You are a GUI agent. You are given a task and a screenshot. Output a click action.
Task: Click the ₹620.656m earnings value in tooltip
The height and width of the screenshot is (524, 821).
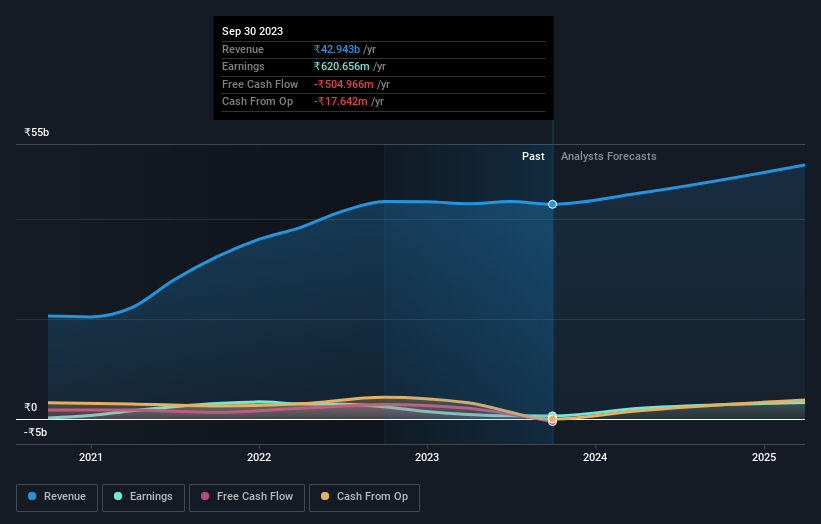(x=341, y=66)
